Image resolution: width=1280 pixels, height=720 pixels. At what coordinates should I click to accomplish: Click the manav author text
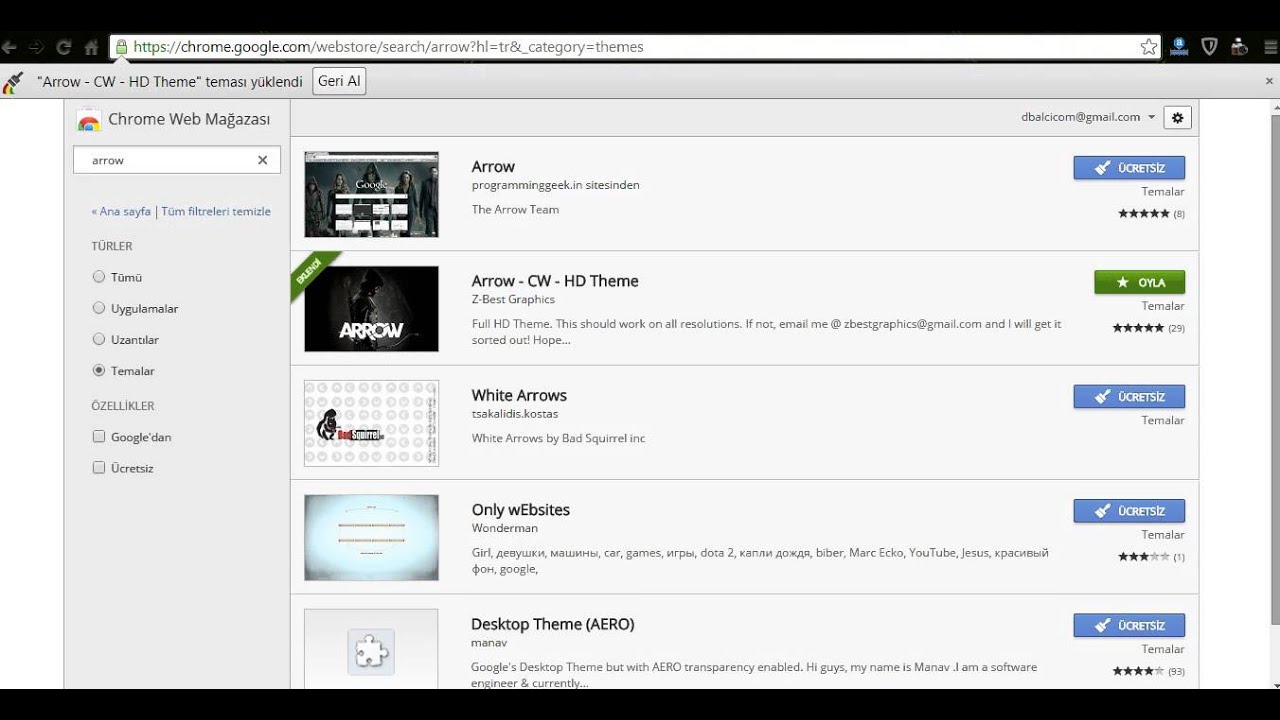pyautogui.click(x=489, y=642)
